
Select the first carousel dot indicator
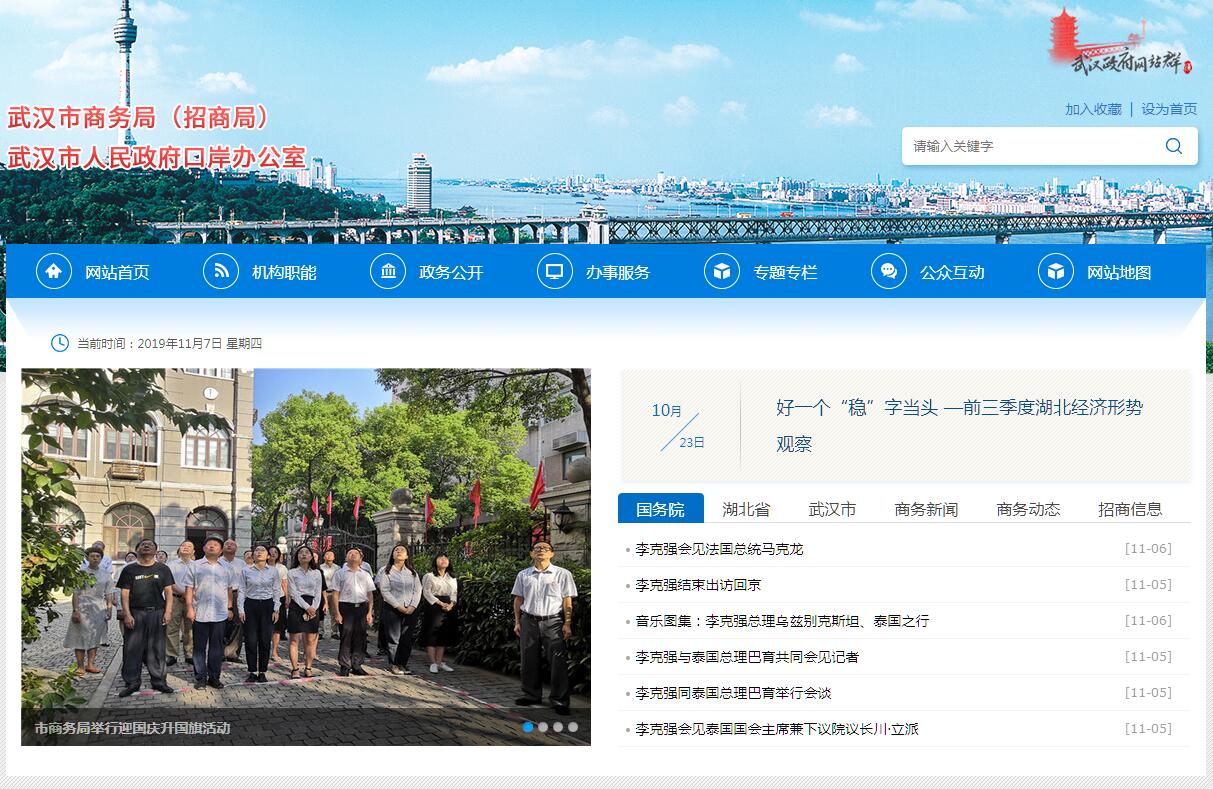[528, 727]
